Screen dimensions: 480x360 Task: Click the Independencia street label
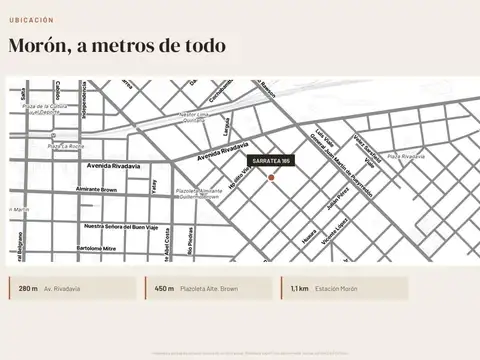click(84, 100)
